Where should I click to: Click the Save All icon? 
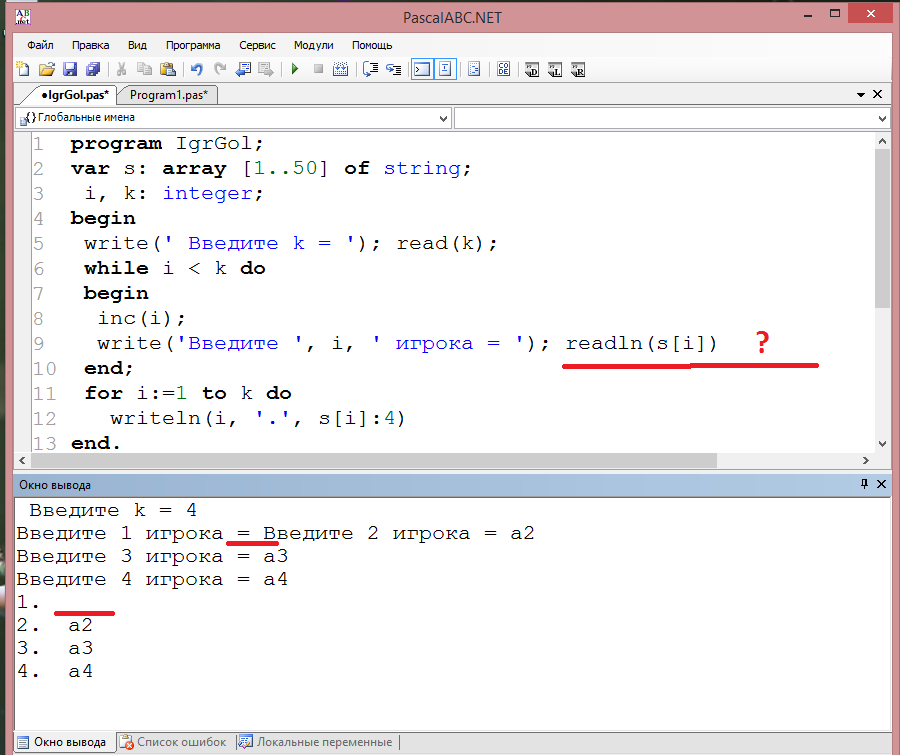tap(93, 69)
